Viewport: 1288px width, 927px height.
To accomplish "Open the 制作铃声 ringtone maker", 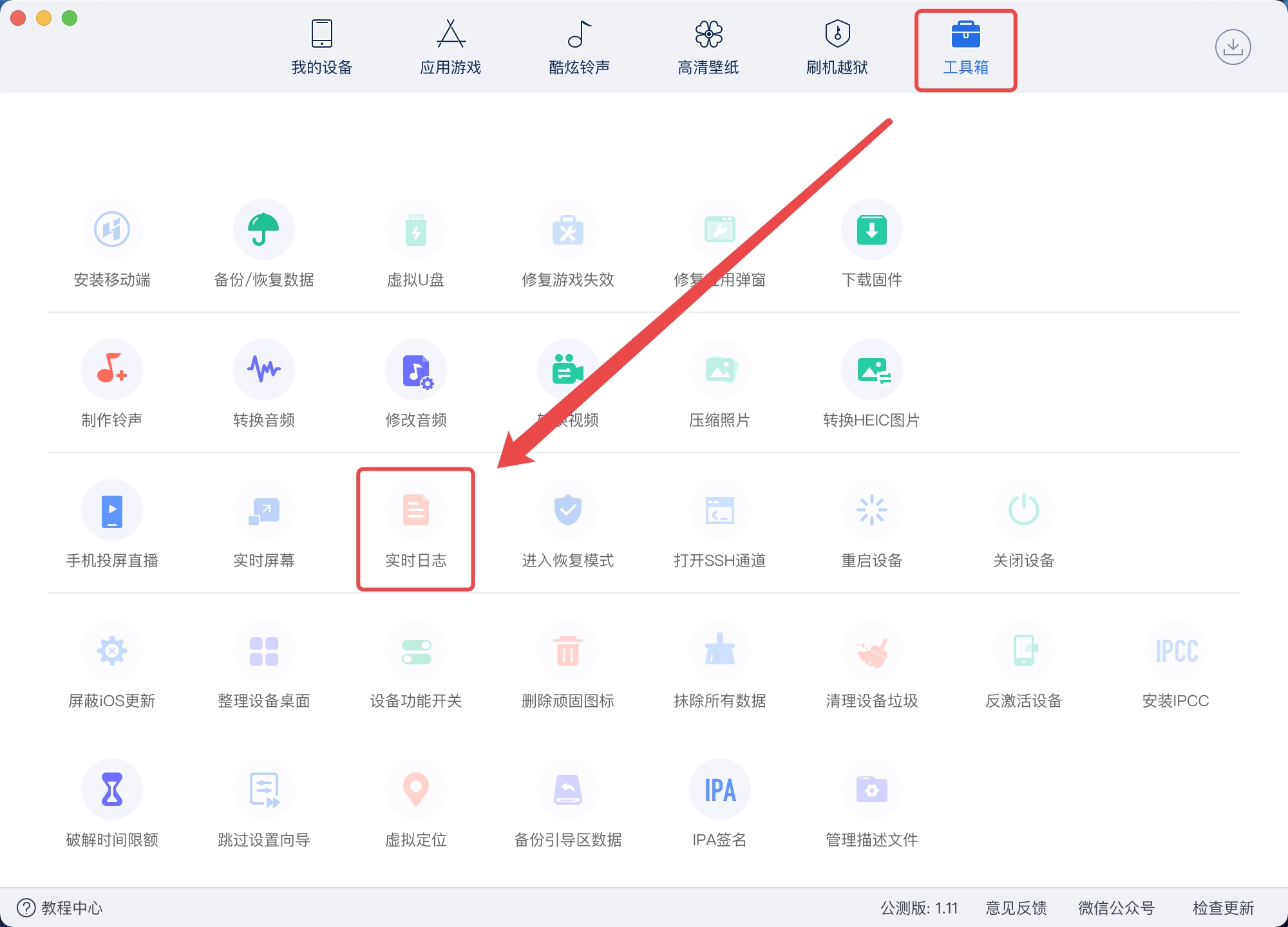I will coord(111,370).
